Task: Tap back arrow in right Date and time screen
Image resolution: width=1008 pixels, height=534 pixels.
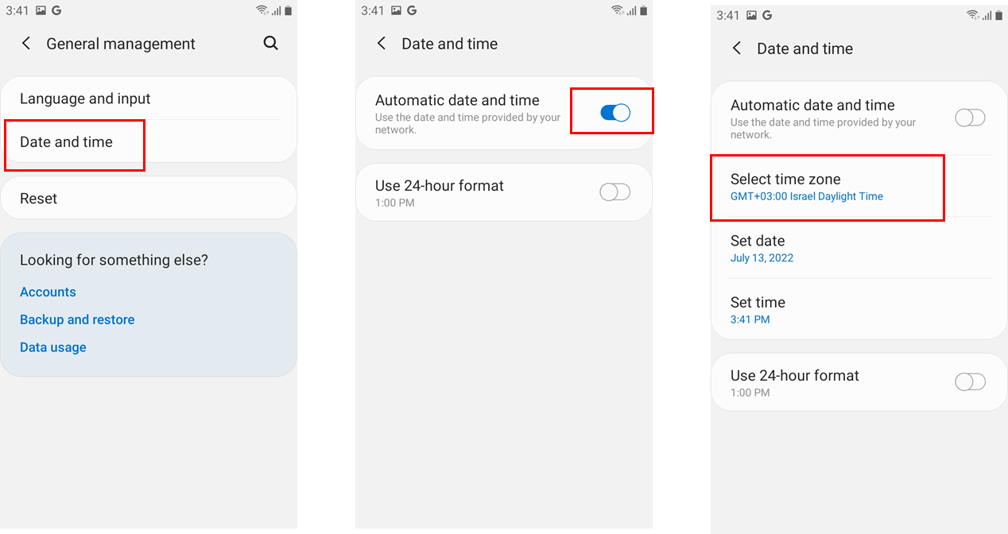Action: point(737,49)
